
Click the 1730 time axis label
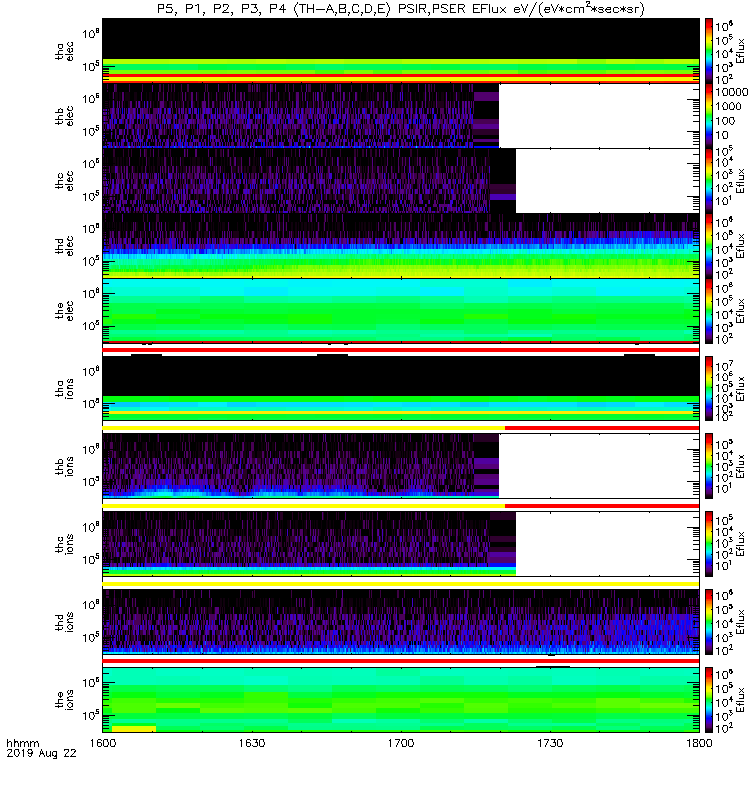pos(550,743)
